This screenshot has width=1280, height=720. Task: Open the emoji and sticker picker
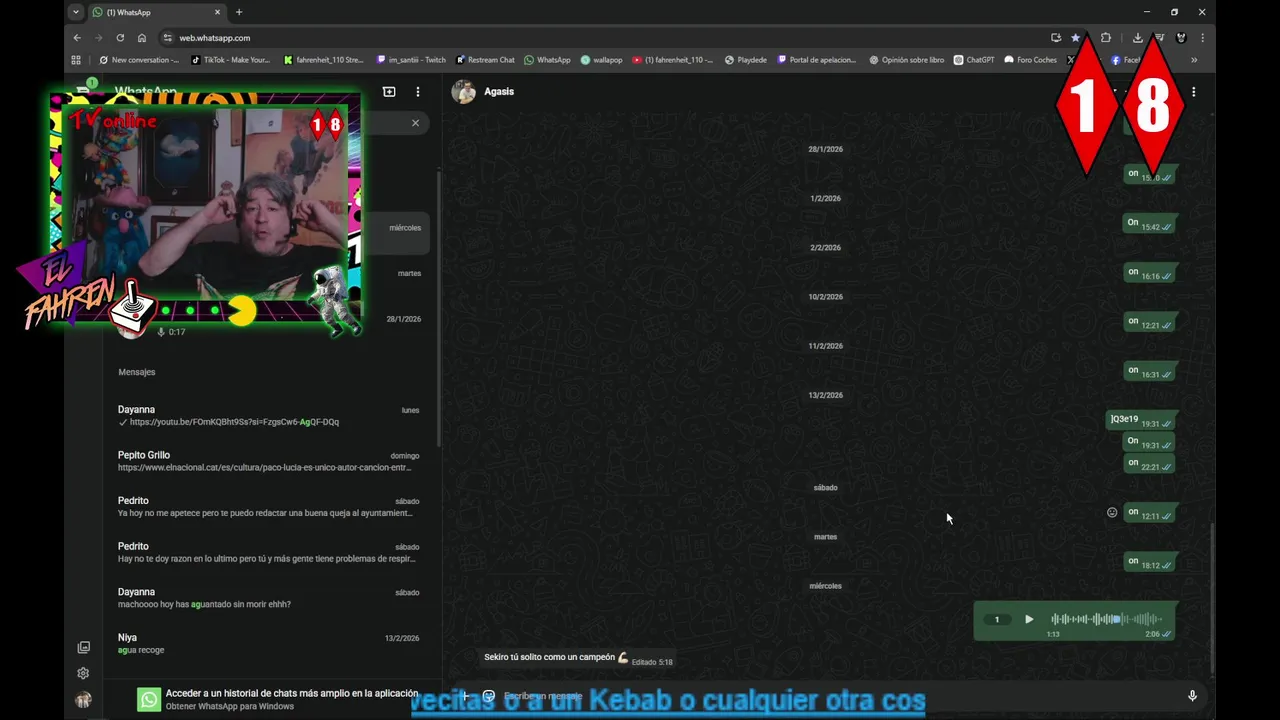point(489,696)
